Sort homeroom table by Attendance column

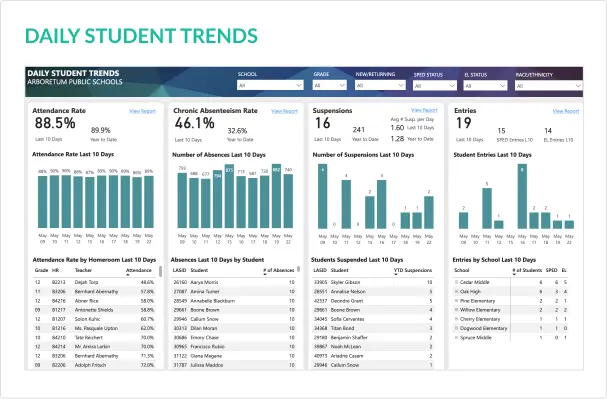pos(139,271)
